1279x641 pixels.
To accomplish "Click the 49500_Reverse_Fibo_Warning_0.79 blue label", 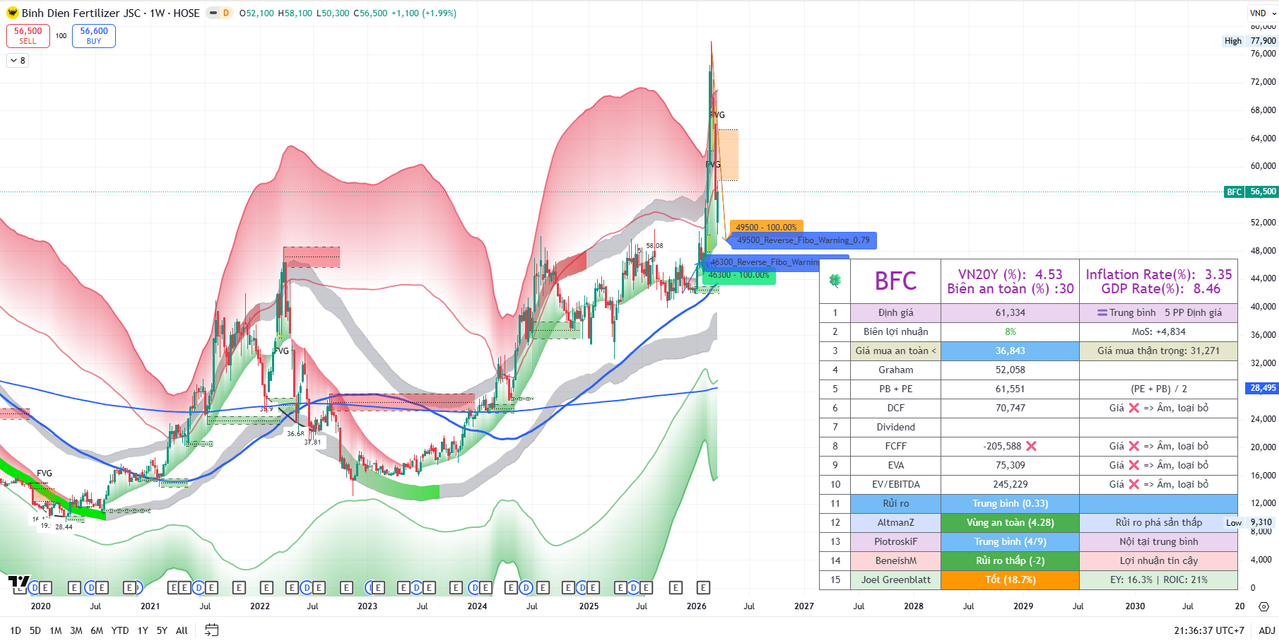I will [x=803, y=240].
